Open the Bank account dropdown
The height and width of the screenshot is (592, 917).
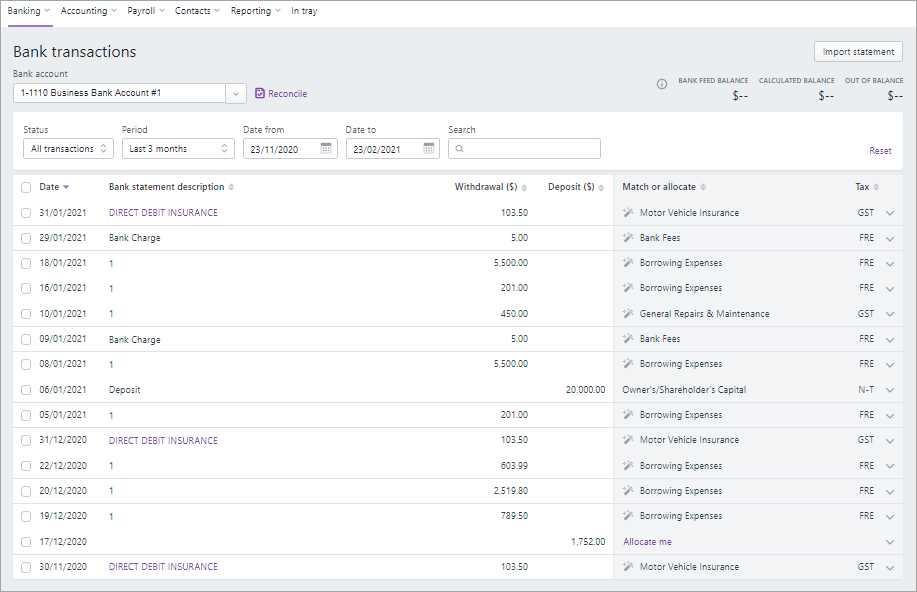coord(235,93)
